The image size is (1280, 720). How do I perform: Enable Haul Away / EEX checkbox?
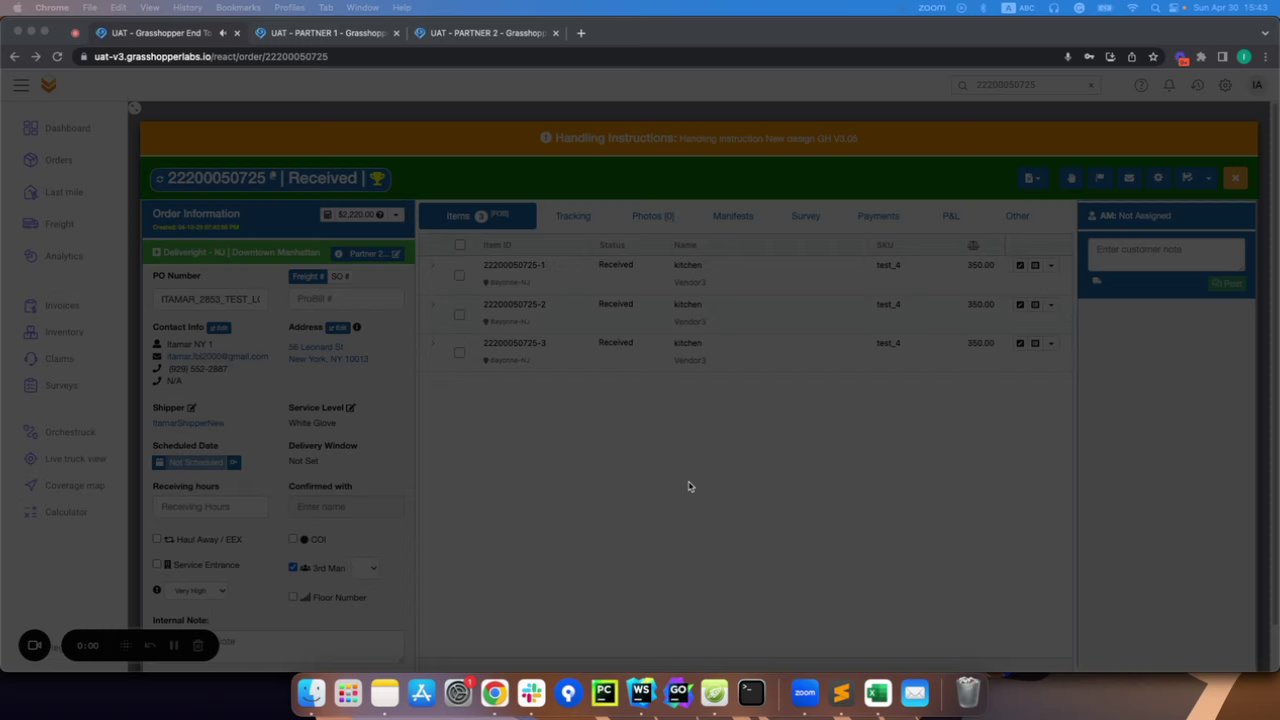(157, 539)
